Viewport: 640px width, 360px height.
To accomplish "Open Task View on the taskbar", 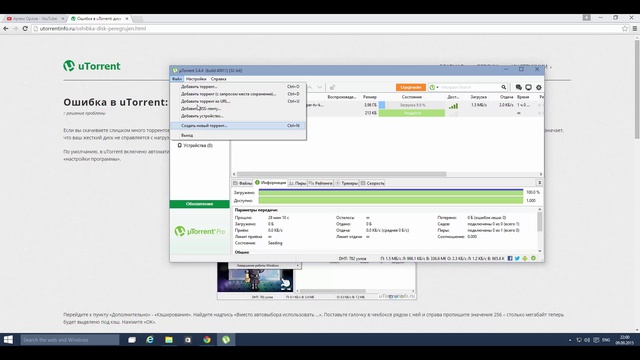I will point(131,340).
